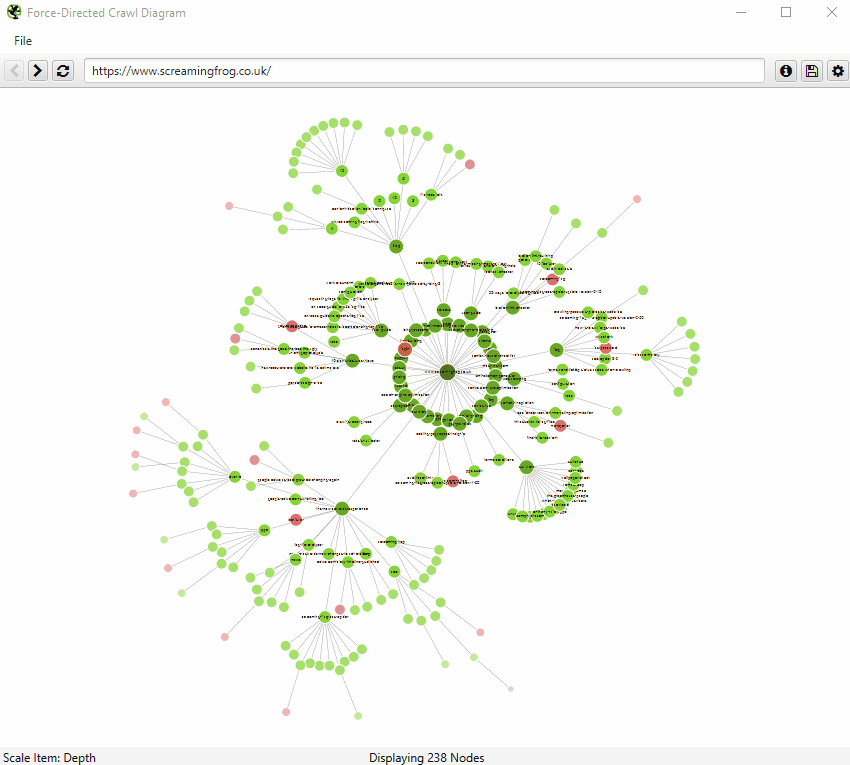Save the crawl diagram image
Screen dimensions: 850x765
(x=812, y=70)
